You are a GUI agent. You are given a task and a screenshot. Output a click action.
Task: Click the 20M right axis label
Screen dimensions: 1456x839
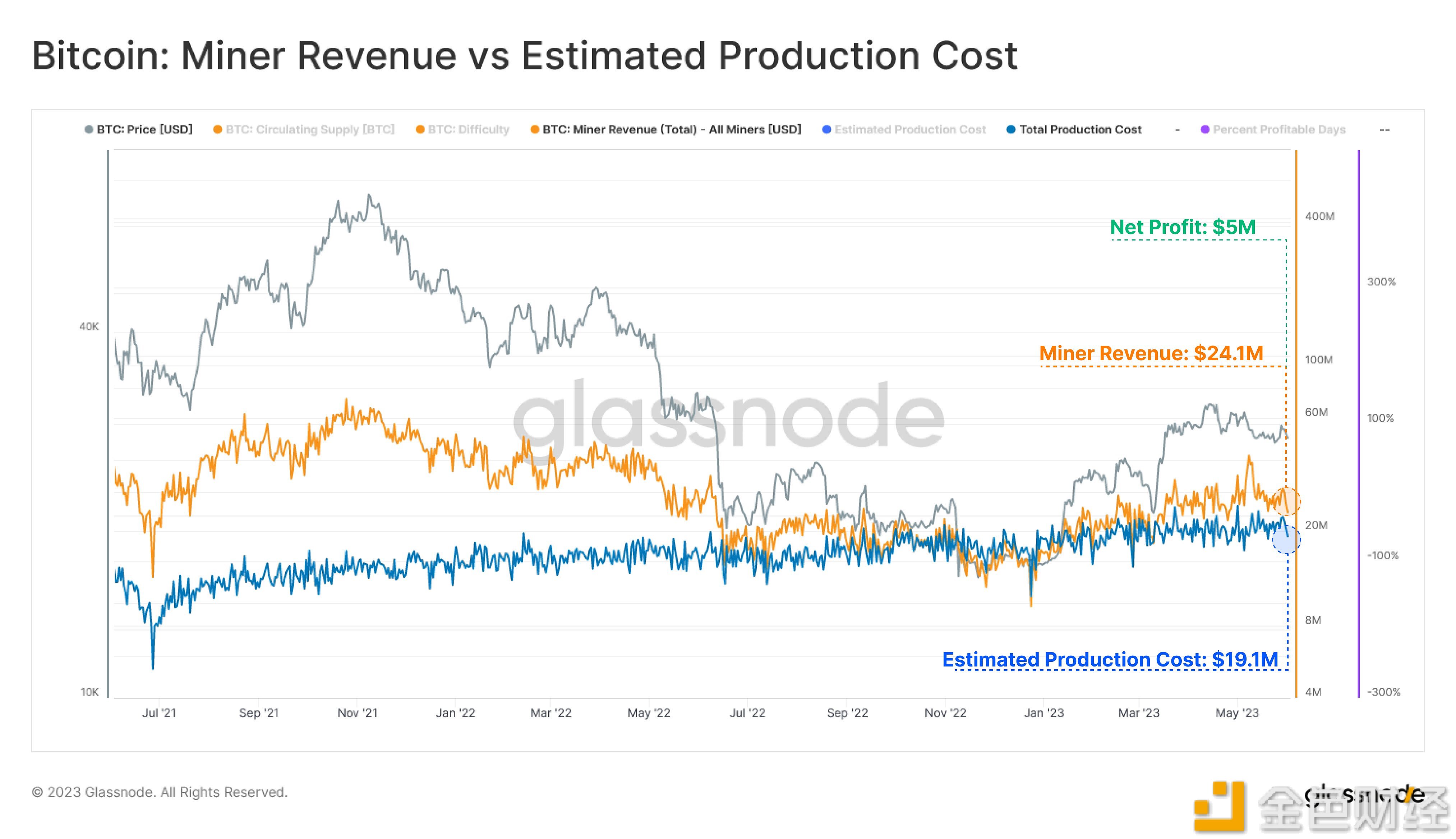point(1316,525)
